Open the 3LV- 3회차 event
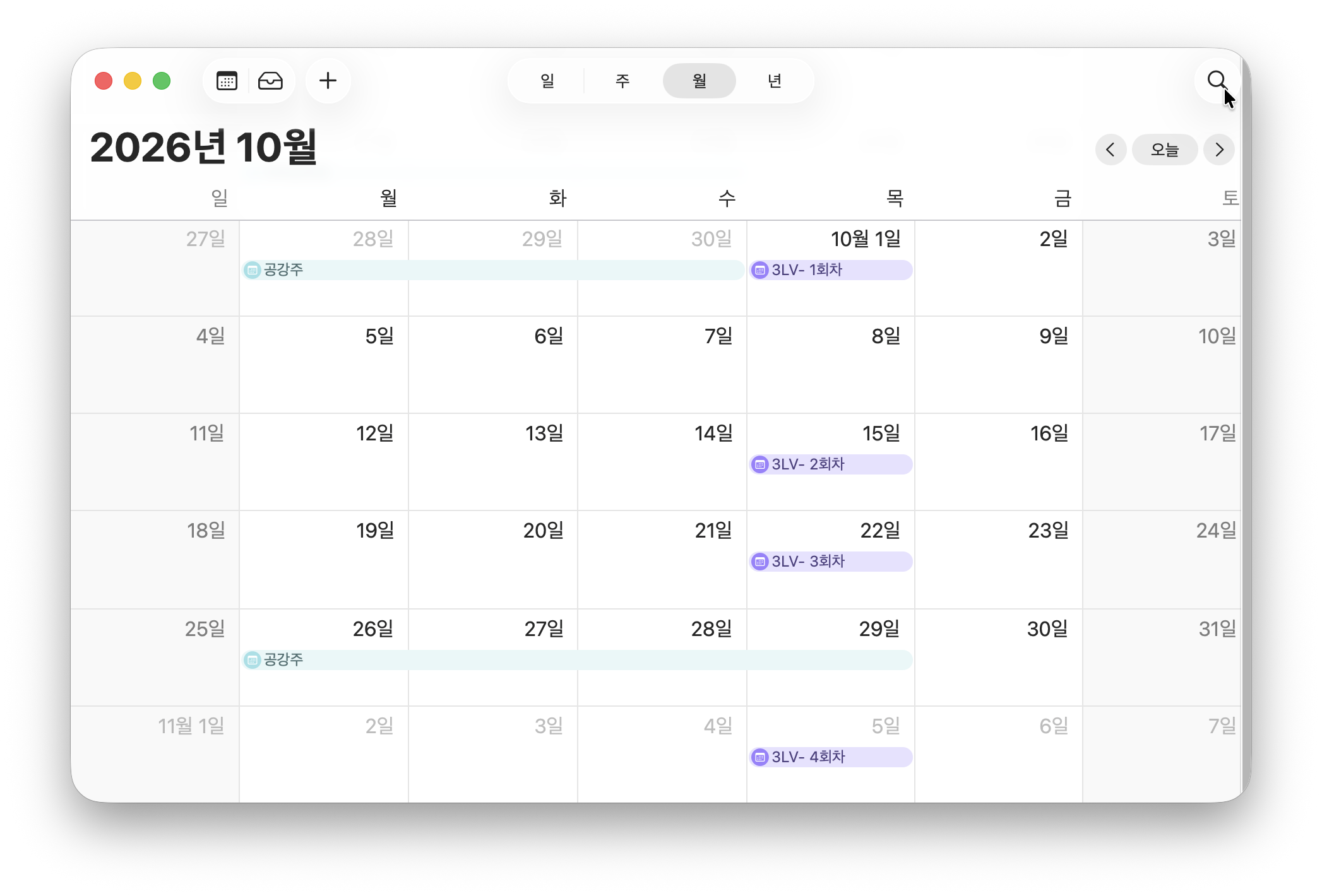Screen dimensions: 1322x896 click(830, 562)
